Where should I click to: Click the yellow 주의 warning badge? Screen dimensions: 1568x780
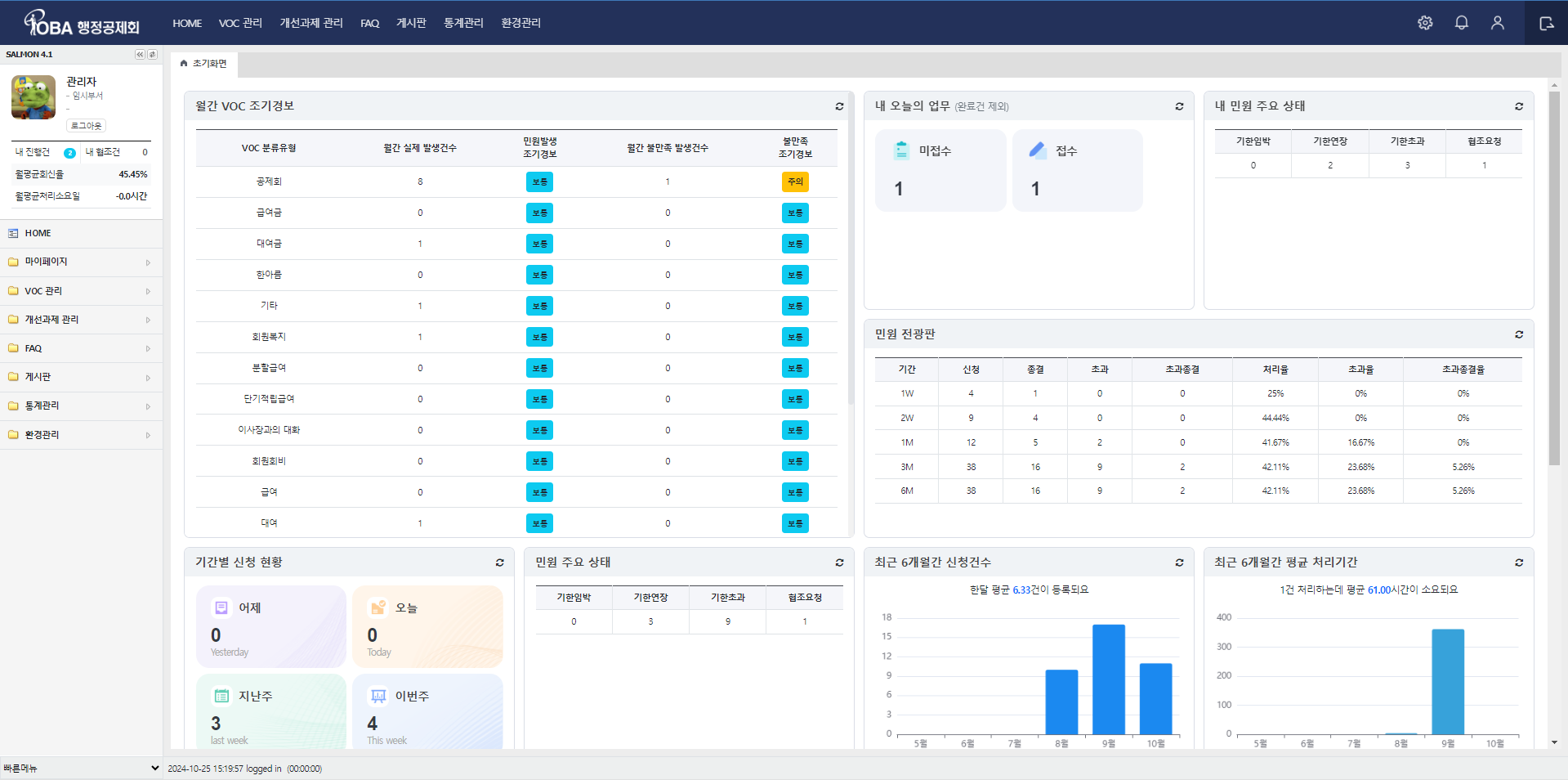click(x=794, y=182)
